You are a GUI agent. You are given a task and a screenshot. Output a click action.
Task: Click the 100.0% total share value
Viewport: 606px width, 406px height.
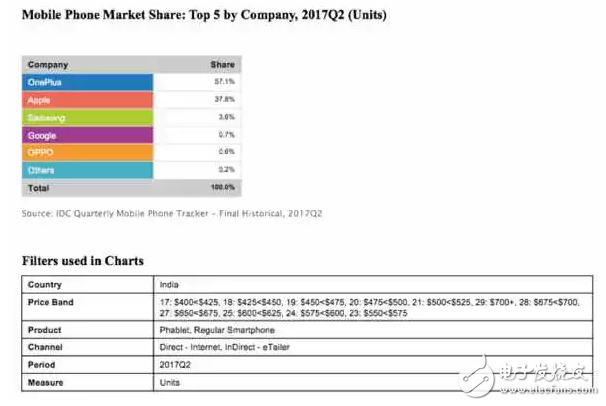click(x=223, y=187)
